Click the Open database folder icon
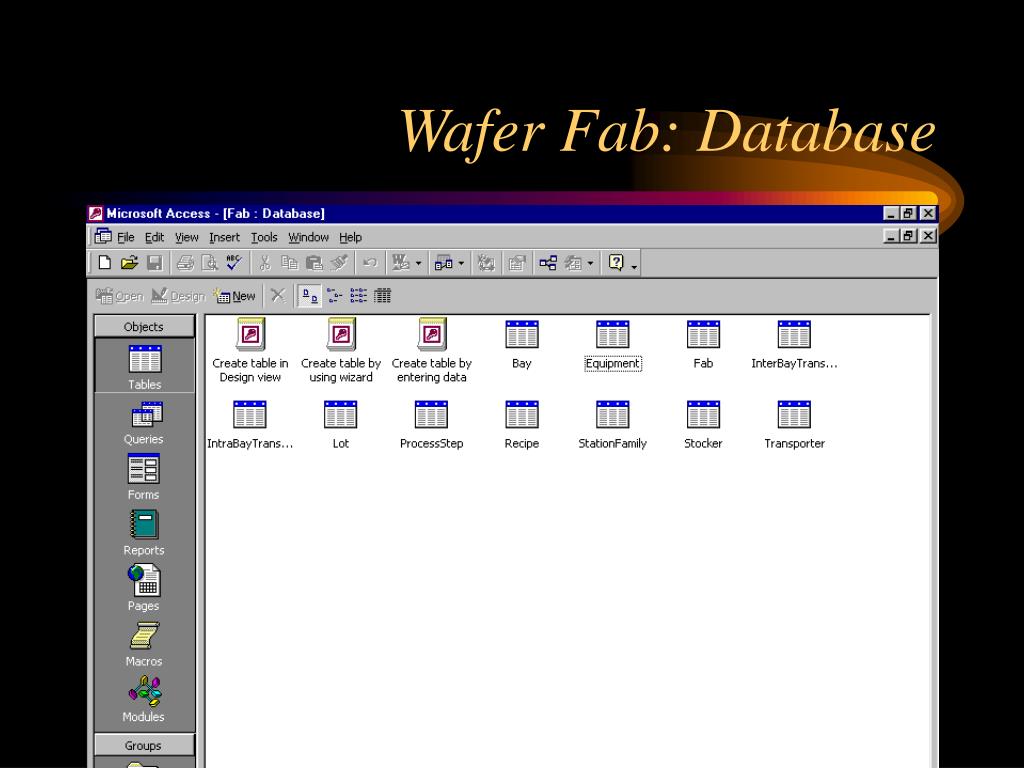Viewport: 1024px width, 768px height. tap(129, 263)
